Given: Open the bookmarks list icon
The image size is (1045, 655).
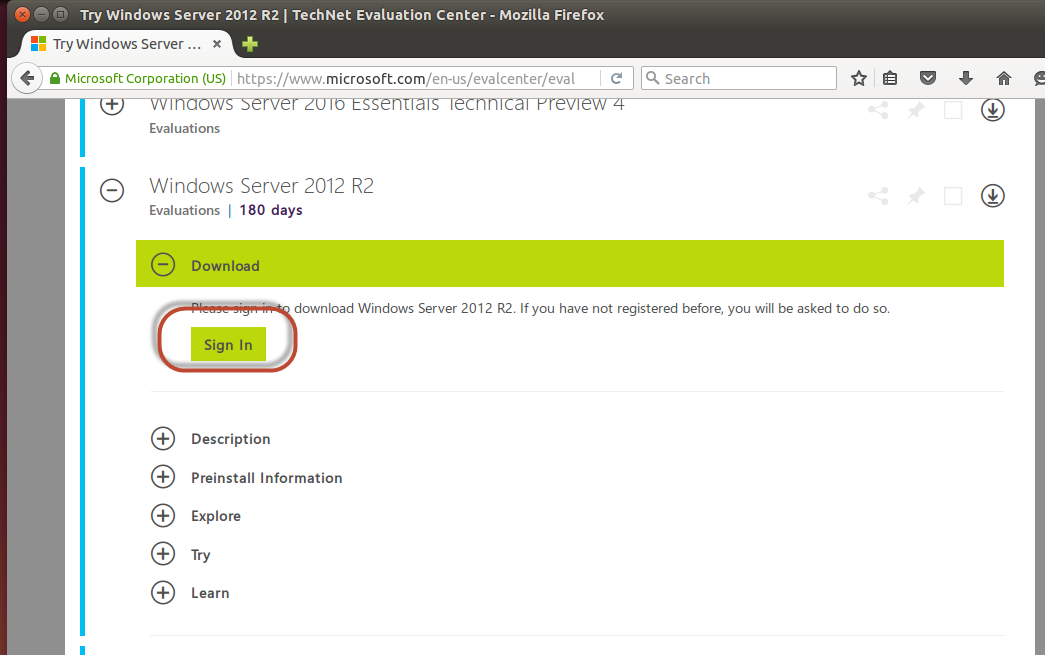Looking at the screenshot, I should click(x=890, y=79).
